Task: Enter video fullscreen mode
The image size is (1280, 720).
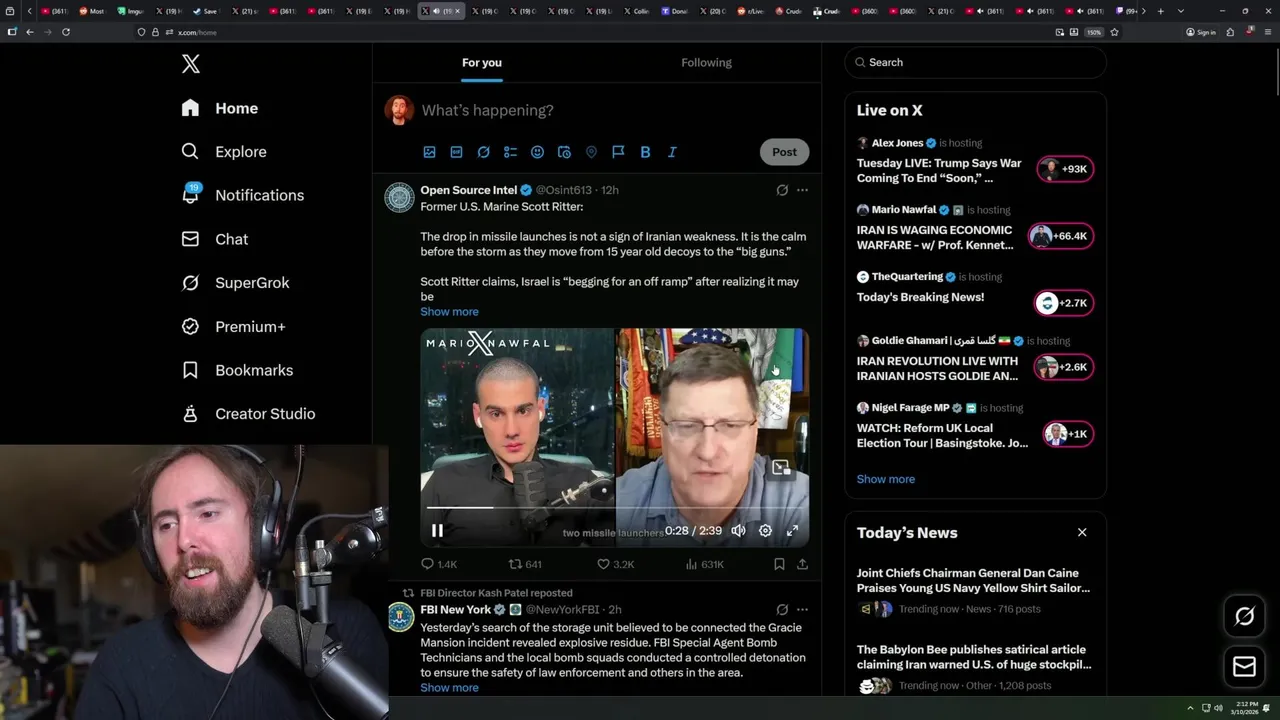Action: (x=792, y=531)
